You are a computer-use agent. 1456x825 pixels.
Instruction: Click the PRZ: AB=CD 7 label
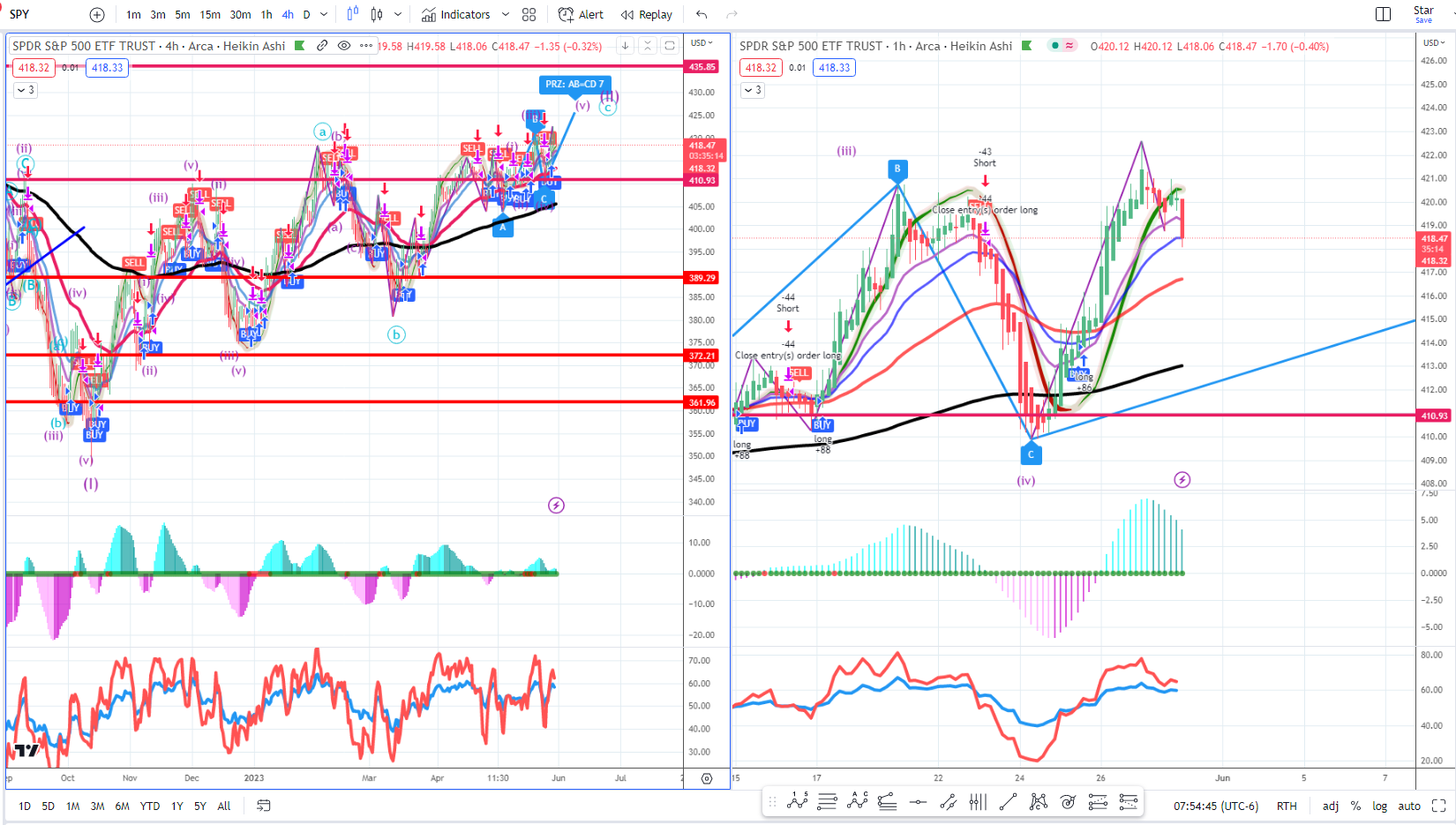(x=574, y=85)
